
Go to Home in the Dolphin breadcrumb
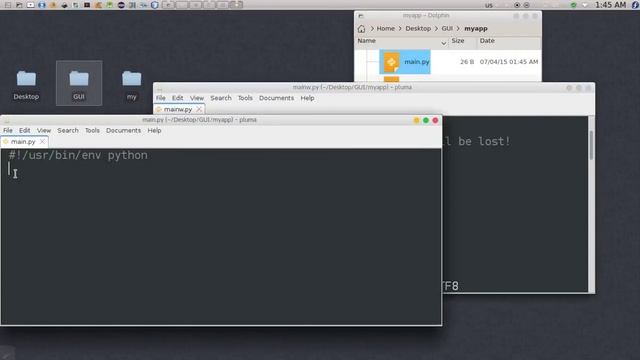386,29
